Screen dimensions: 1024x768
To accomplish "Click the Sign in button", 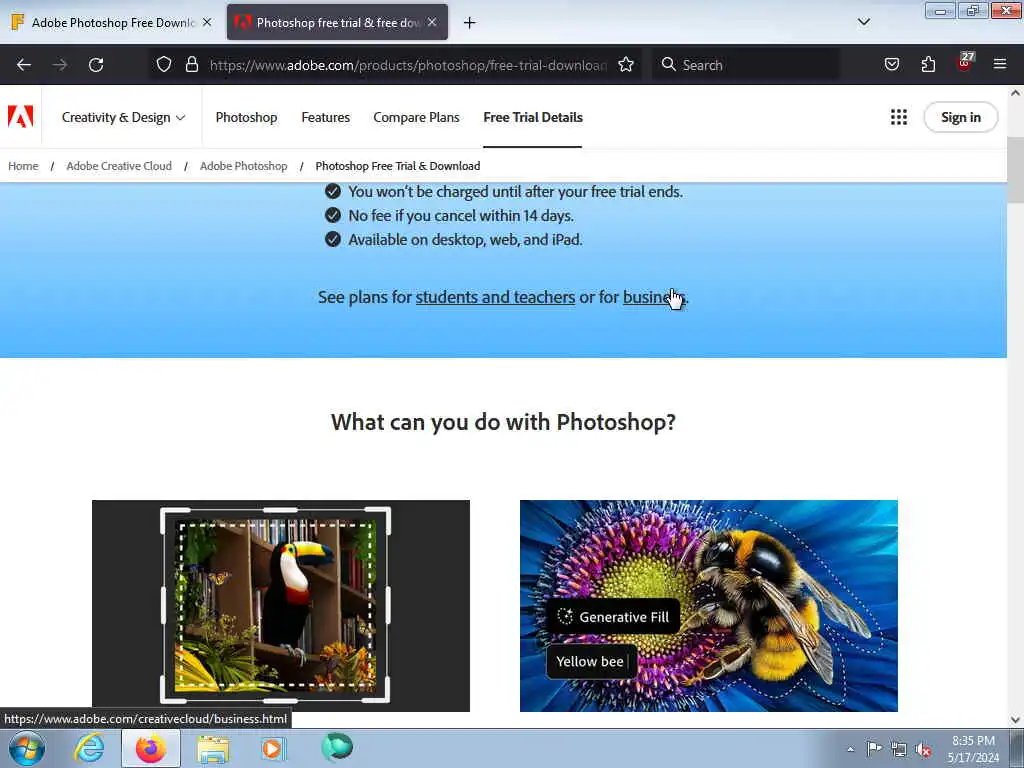I will coord(961,118).
